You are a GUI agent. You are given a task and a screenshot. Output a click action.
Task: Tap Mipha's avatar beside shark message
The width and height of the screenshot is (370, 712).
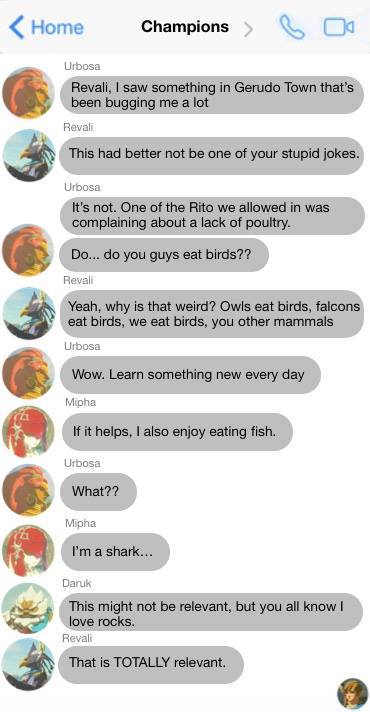[28, 551]
